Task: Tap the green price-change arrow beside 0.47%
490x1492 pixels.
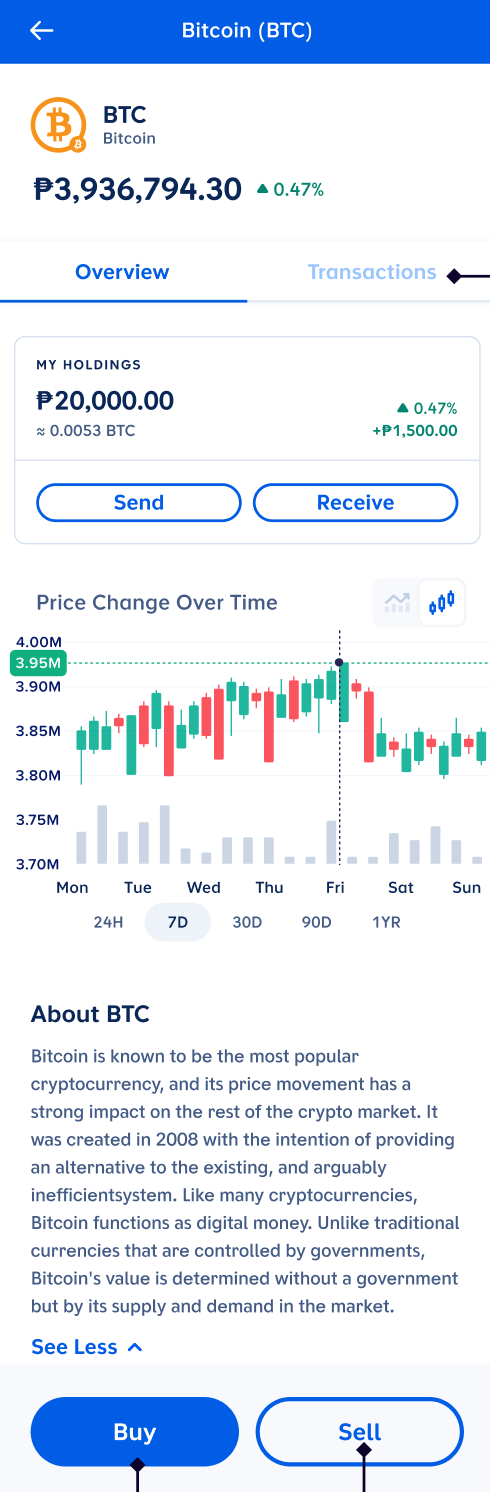Action: pos(262,189)
